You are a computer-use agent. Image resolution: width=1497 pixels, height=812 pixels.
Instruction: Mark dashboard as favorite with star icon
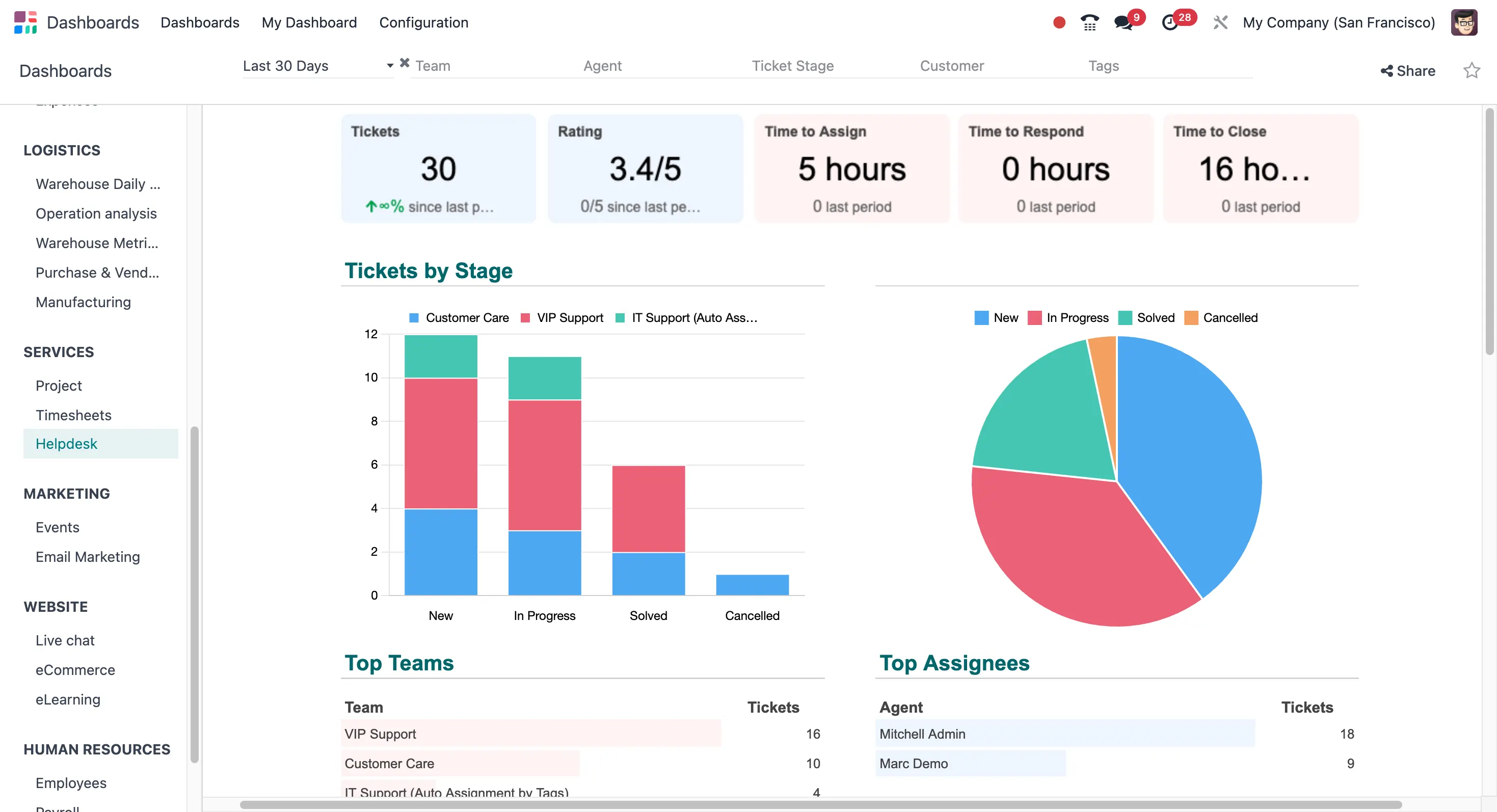coord(1472,70)
